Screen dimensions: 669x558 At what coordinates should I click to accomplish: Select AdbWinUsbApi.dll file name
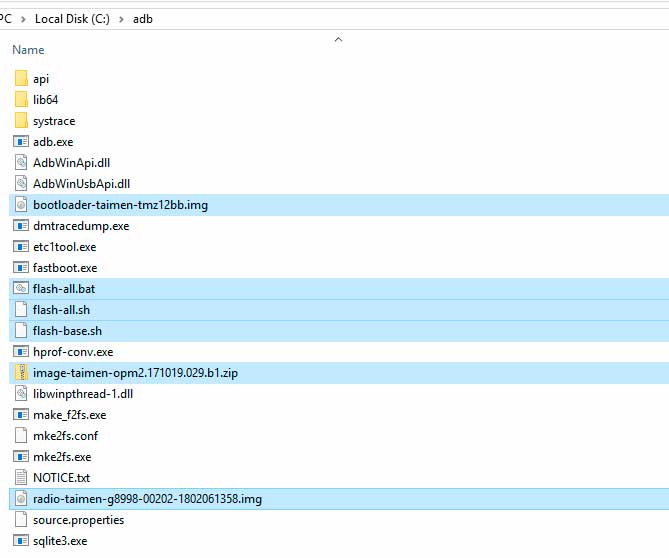(81, 183)
